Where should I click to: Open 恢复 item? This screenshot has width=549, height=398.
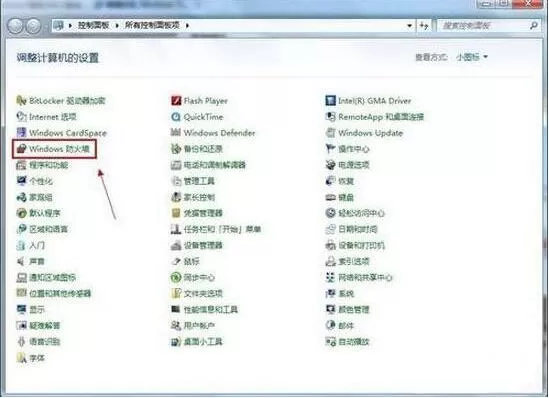[x=340, y=181]
